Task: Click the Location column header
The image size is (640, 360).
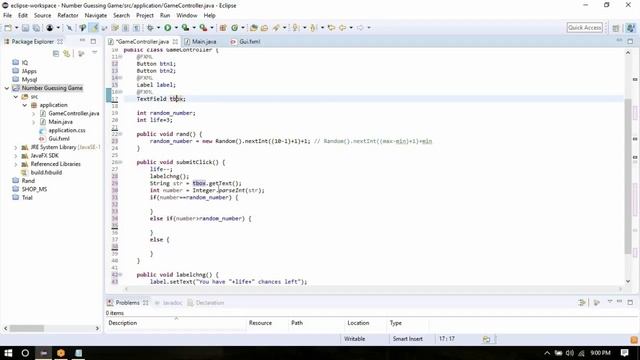Action: (x=366, y=323)
